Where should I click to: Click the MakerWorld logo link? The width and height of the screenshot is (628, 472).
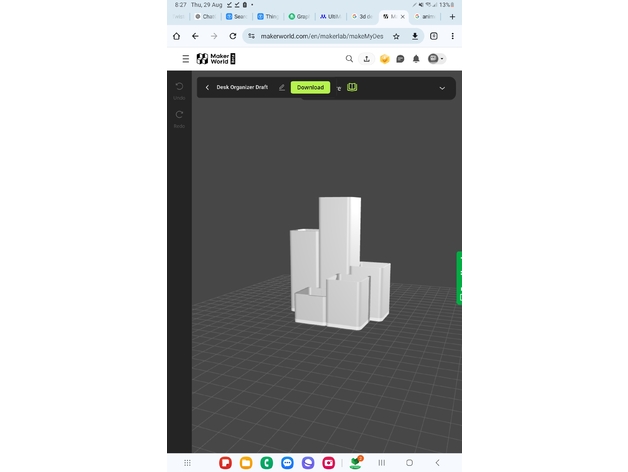[x=215, y=59]
